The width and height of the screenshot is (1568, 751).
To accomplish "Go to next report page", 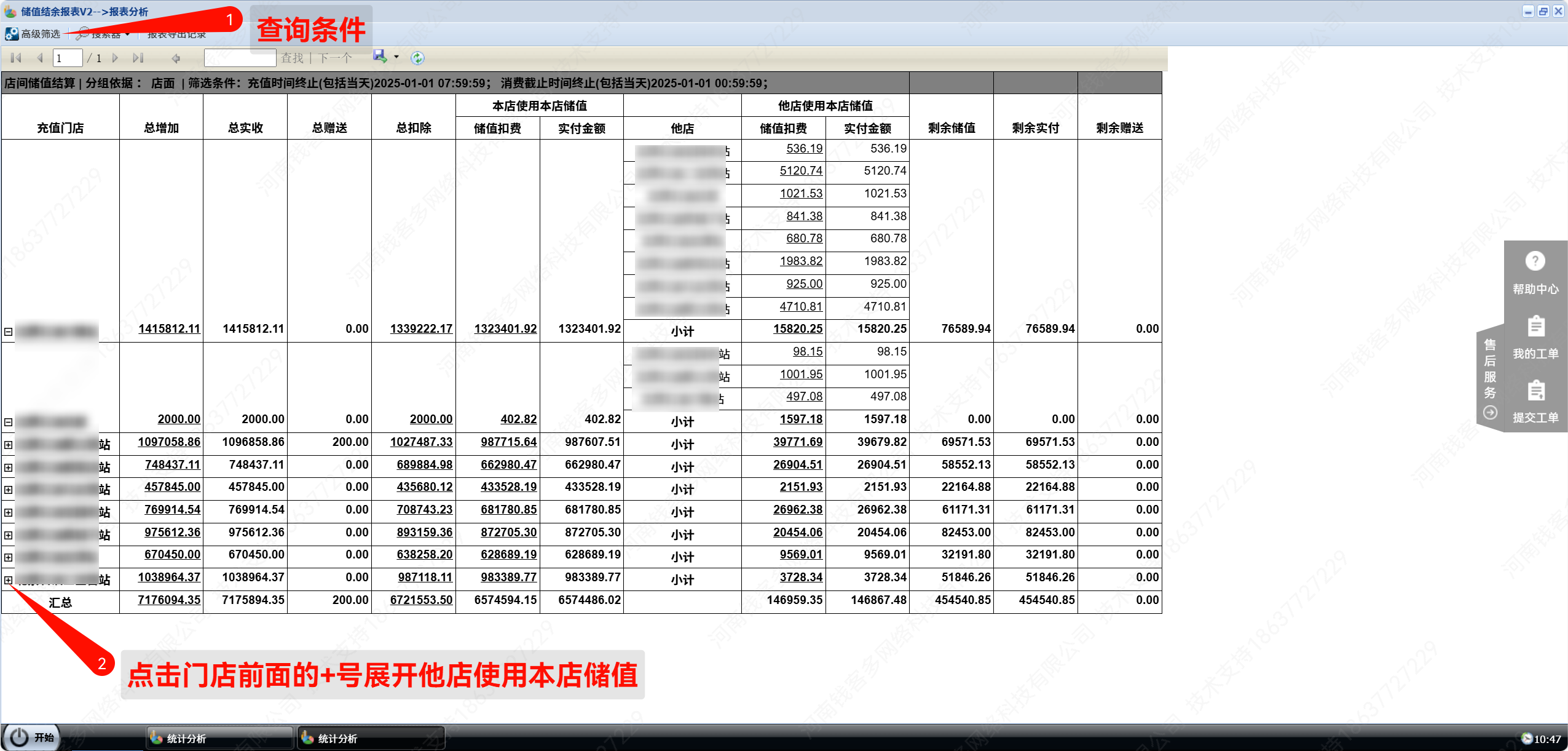I will [x=115, y=58].
